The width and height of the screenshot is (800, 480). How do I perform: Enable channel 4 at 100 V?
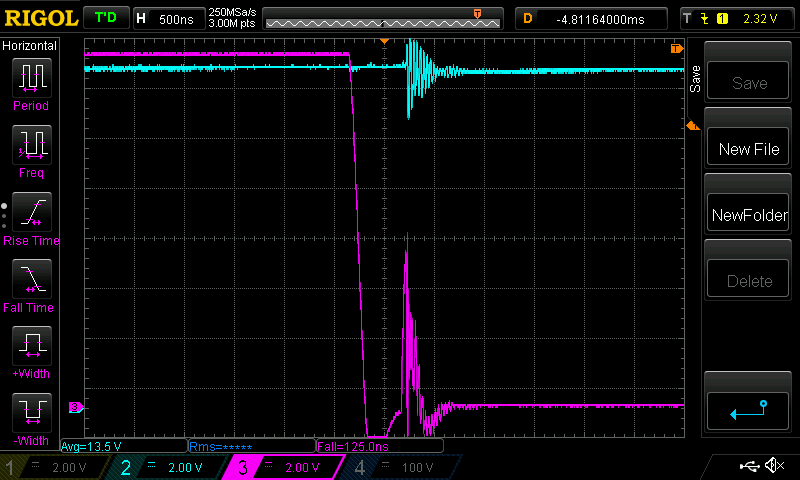tap(400, 467)
